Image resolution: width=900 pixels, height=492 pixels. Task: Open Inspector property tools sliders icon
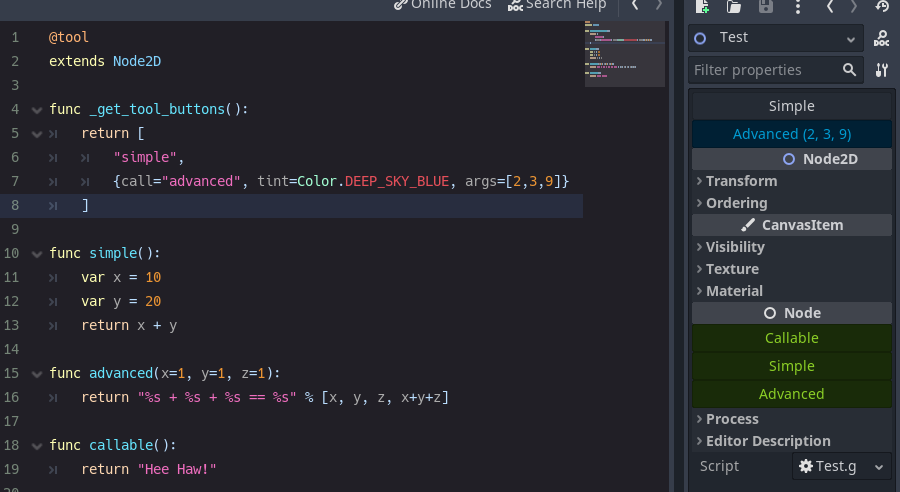882,70
